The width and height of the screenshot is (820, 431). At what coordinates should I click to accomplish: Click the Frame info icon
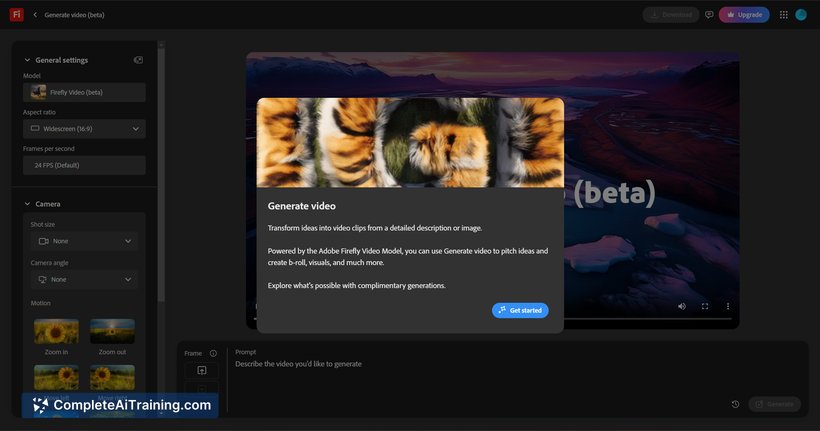click(213, 353)
